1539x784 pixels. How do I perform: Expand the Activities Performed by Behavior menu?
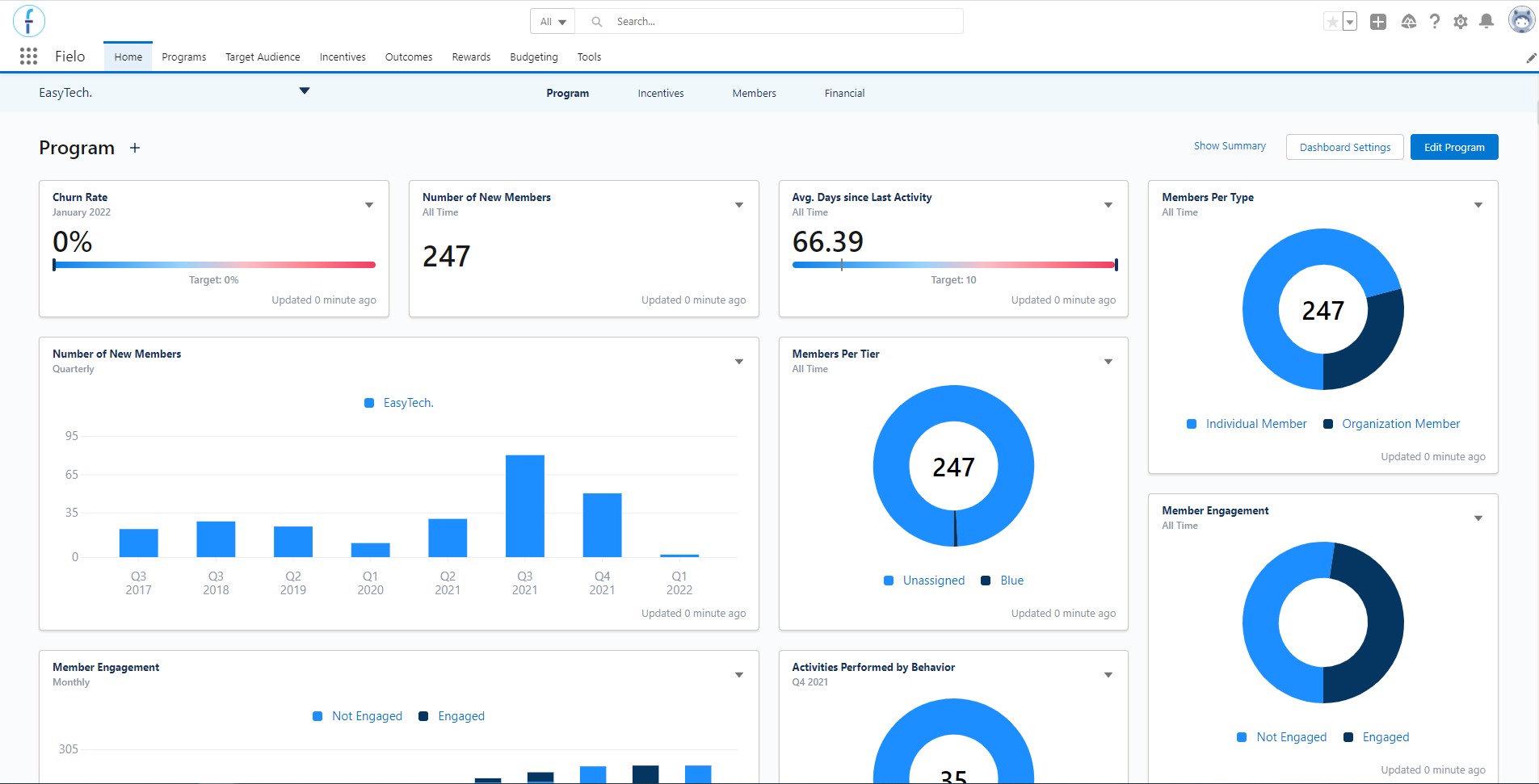(1108, 675)
